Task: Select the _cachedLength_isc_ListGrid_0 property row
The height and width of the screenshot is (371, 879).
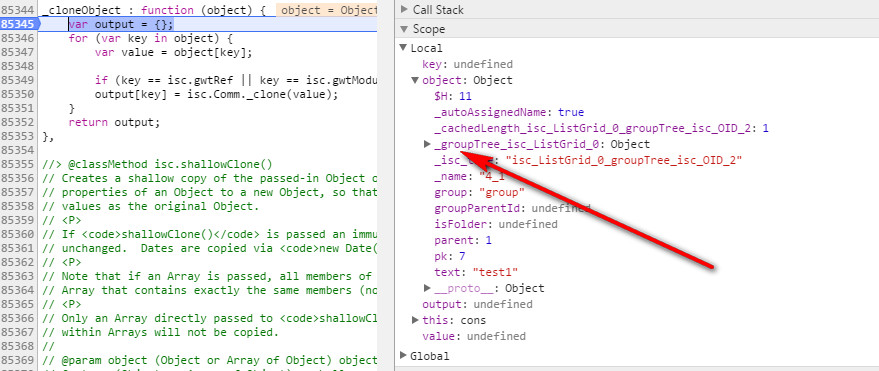Action: [601, 128]
